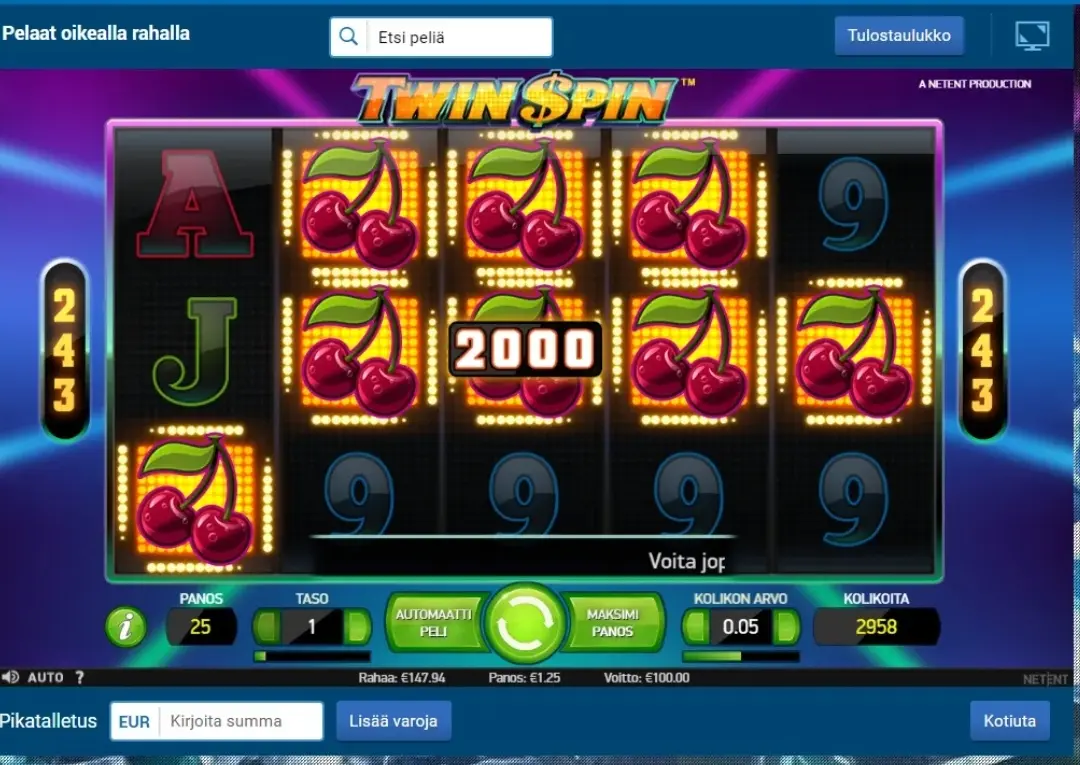Click the Taso level slider bar
This screenshot has width=1080, height=765.
point(312,656)
